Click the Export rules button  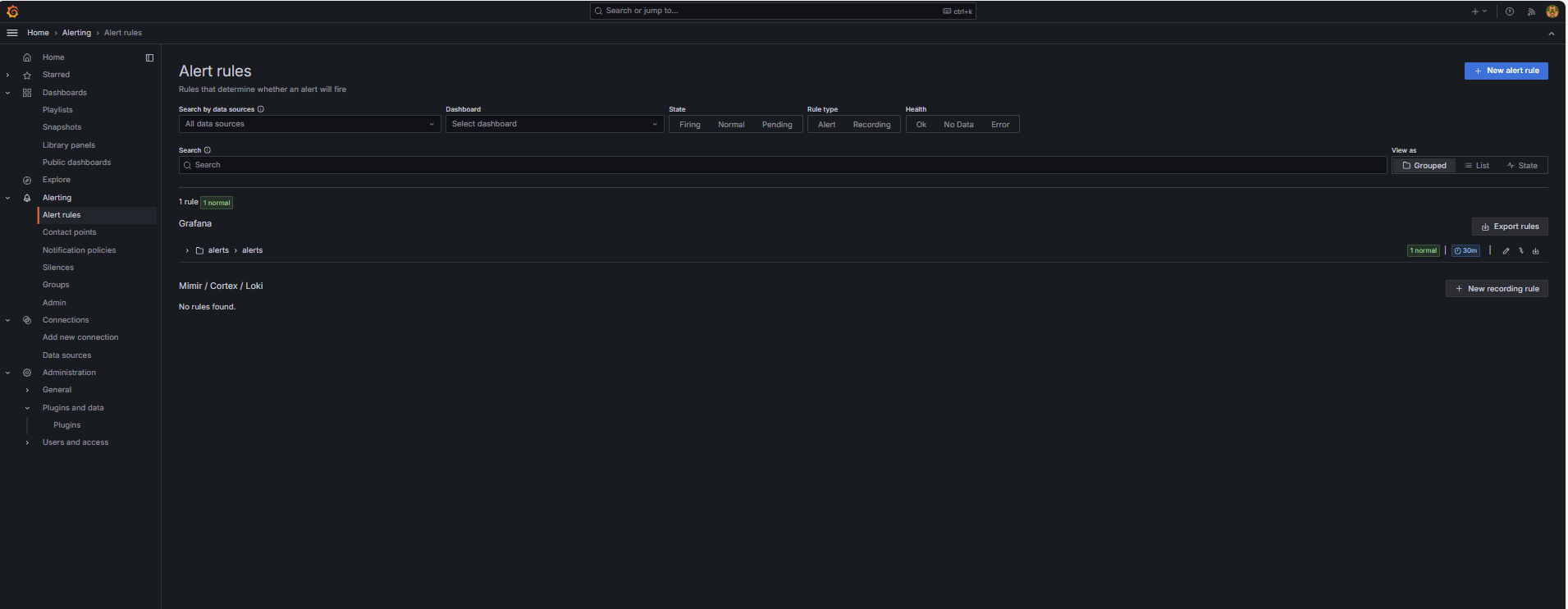pyautogui.click(x=1510, y=227)
